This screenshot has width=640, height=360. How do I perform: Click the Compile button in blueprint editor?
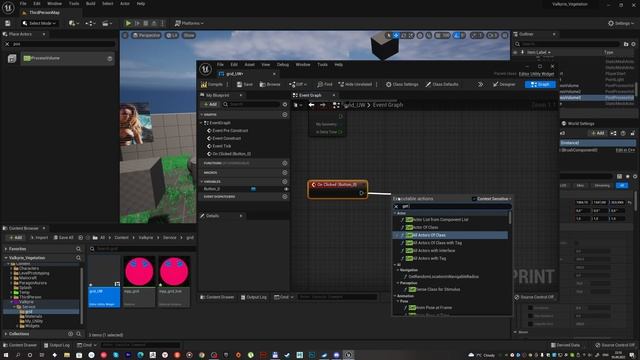pos(212,84)
